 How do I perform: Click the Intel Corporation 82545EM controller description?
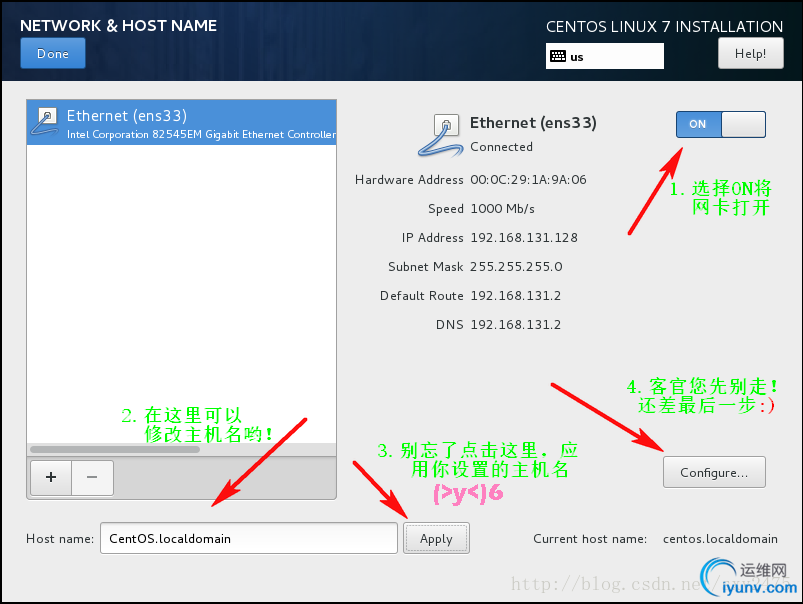[x=201, y=134]
